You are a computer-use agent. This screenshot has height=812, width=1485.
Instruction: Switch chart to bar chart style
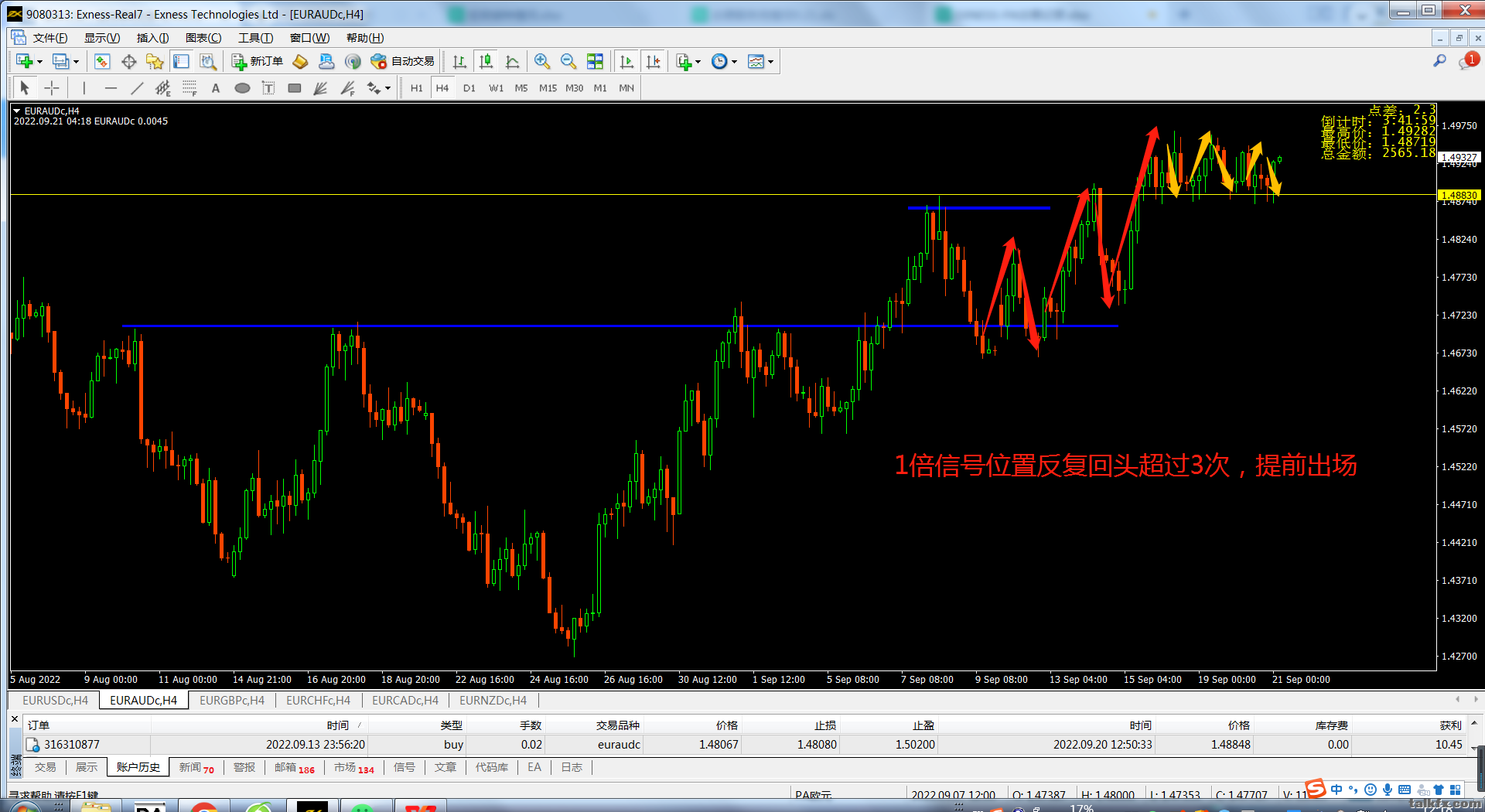click(459, 61)
